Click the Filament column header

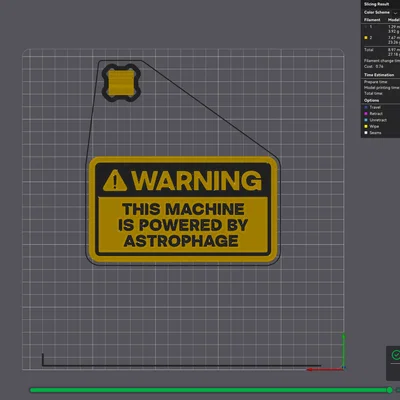click(372, 20)
